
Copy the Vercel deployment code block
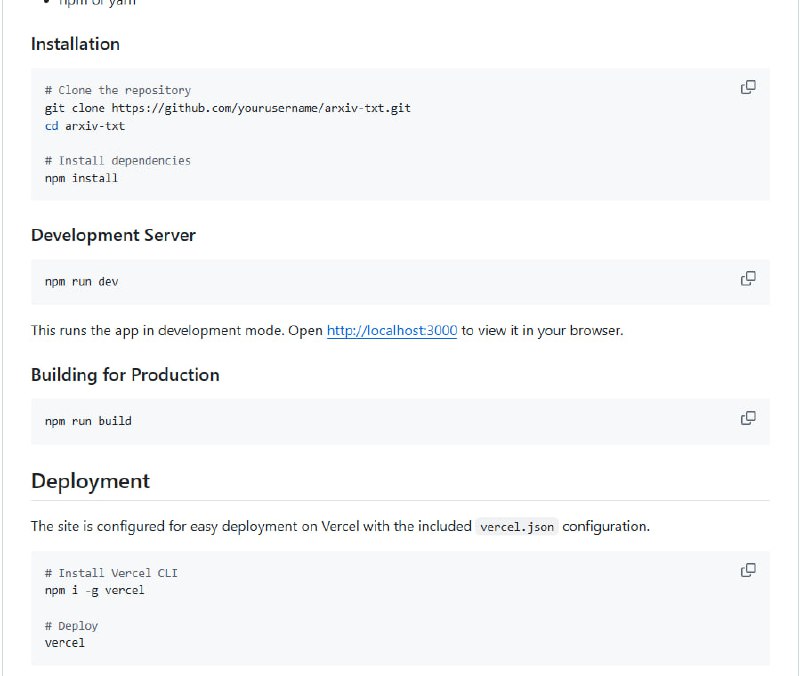point(747,570)
